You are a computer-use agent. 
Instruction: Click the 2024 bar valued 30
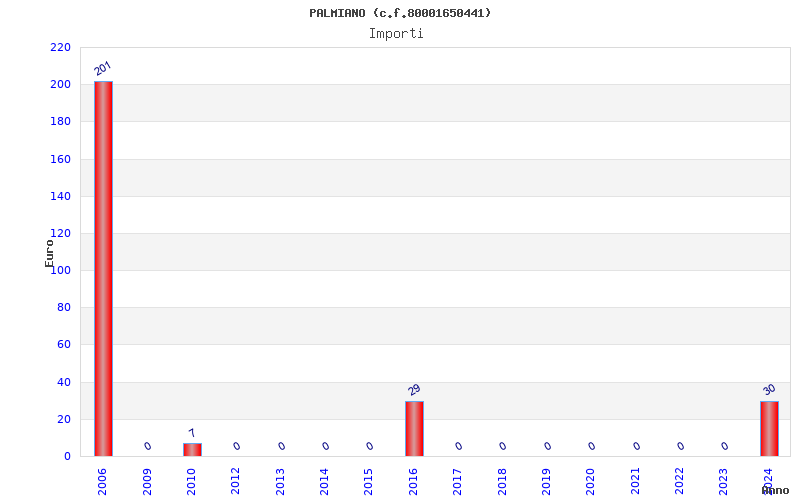click(769, 429)
